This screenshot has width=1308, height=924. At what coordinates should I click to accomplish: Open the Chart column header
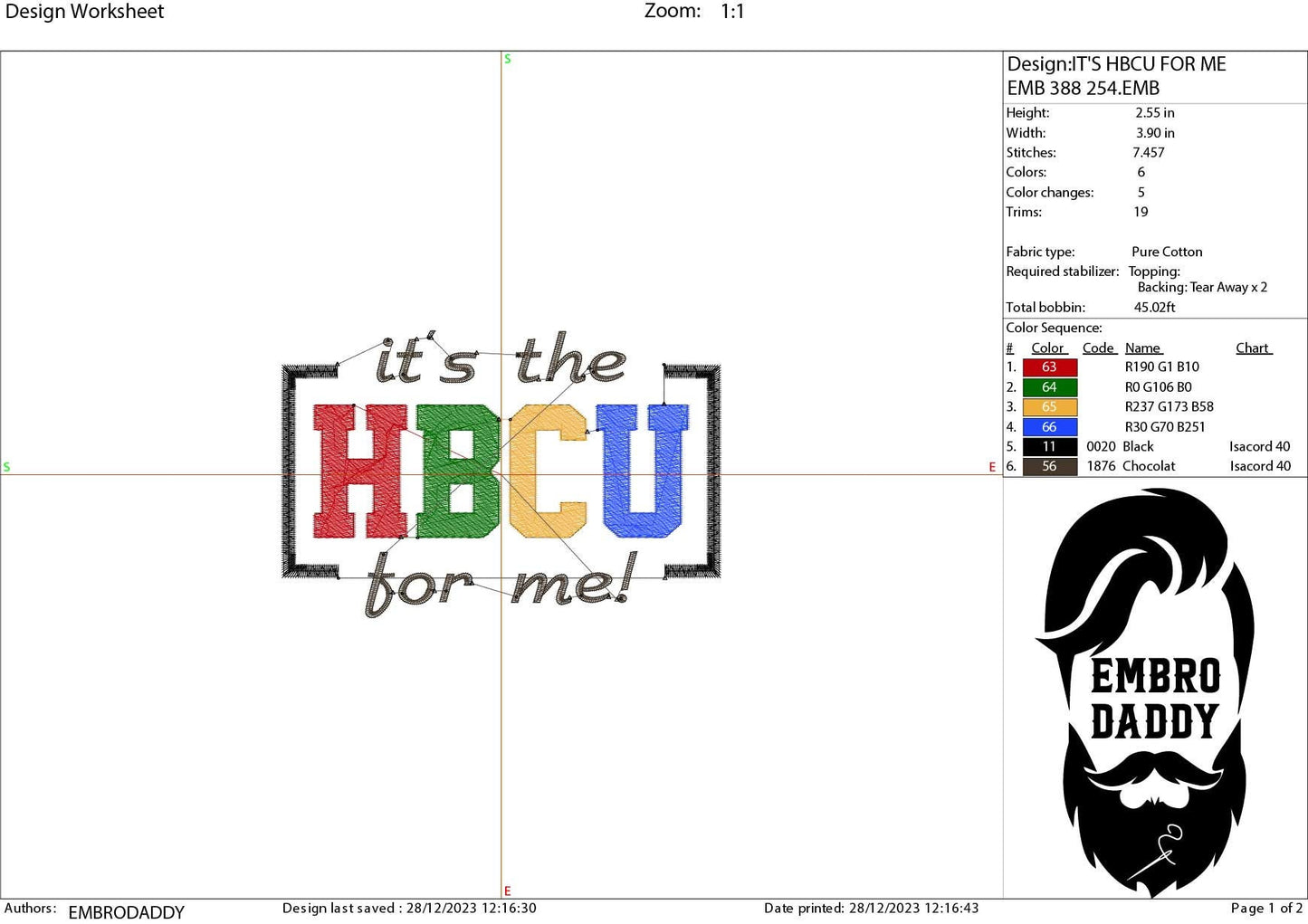[1253, 348]
